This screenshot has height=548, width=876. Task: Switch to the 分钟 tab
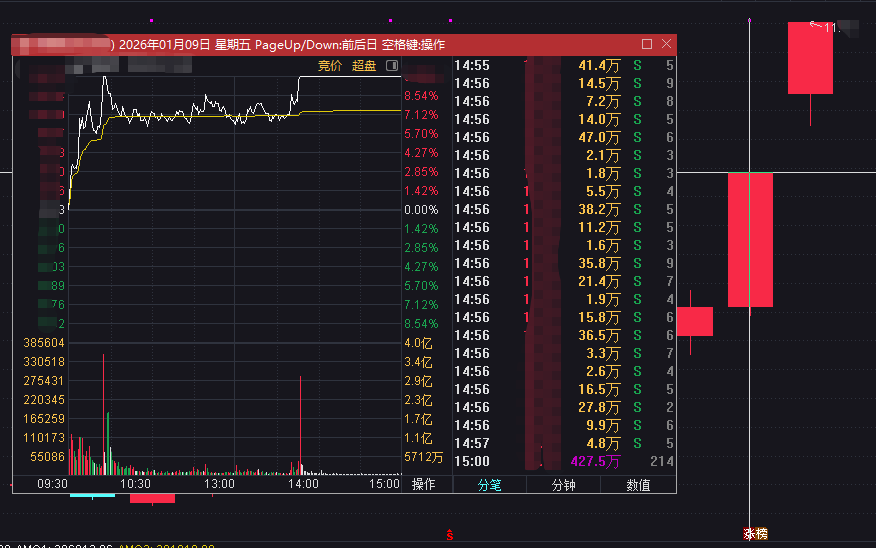(564, 485)
